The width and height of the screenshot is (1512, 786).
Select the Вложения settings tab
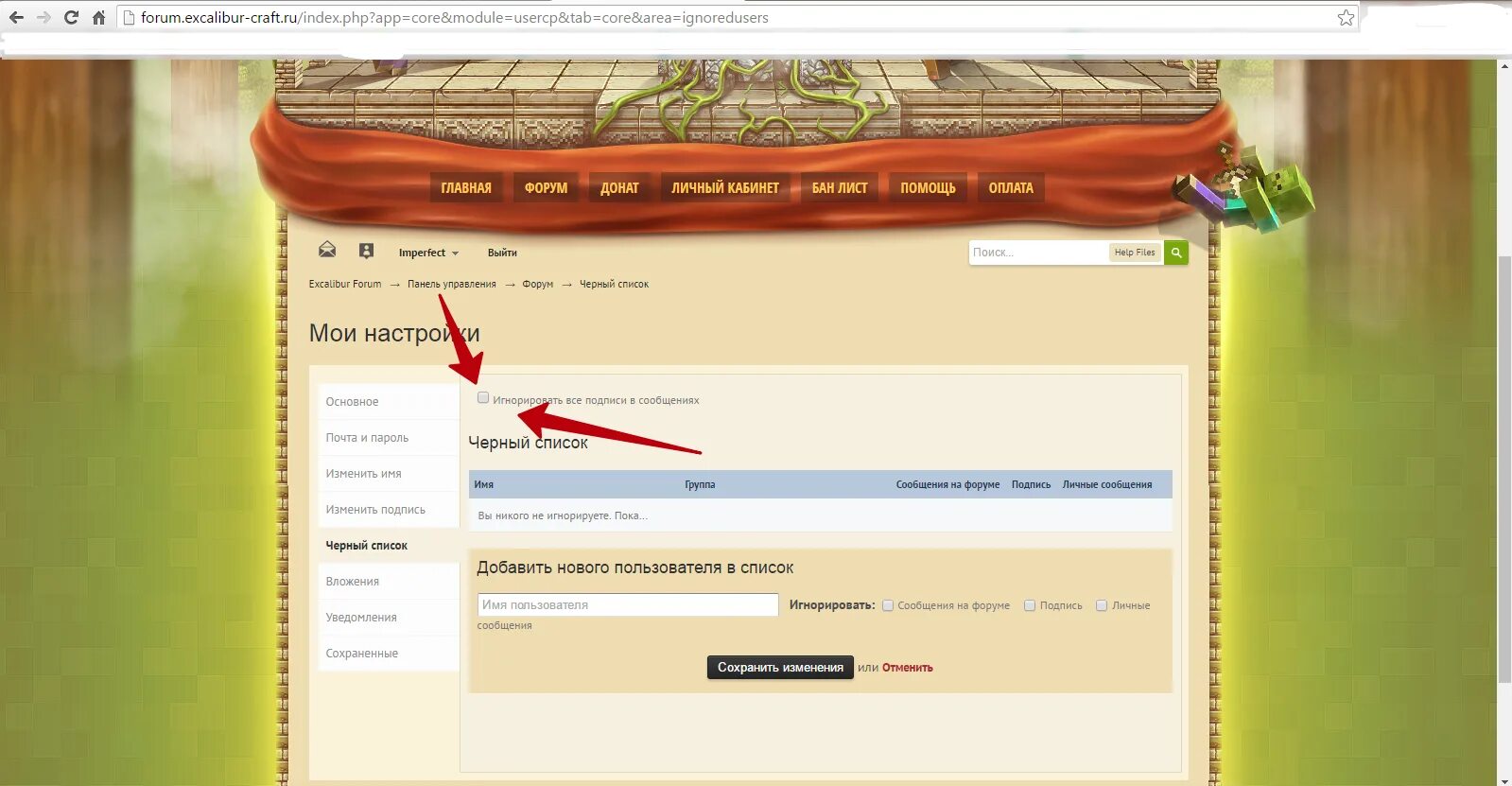[389, 582]
